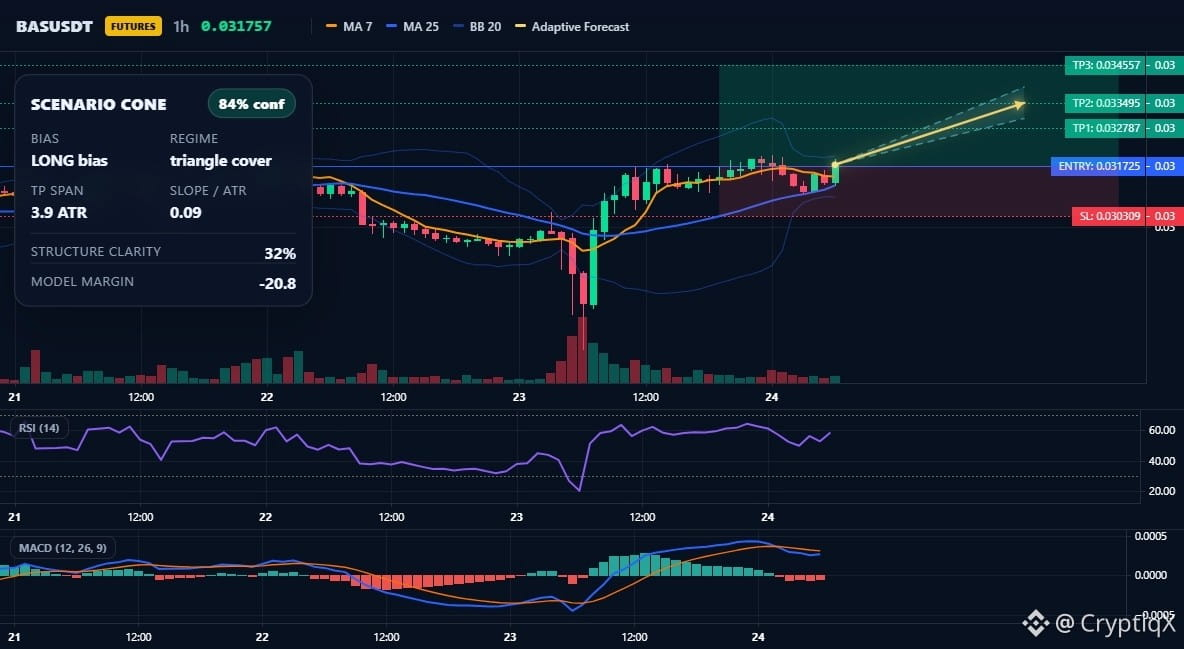Click the date label 21 on price chart axis

pyautogui.click(x=14, y=397)
